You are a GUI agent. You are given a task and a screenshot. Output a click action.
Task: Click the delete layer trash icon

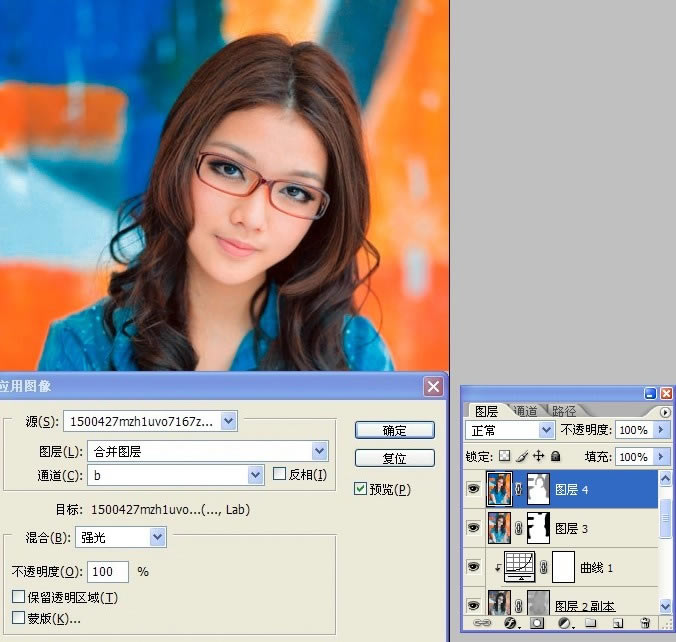[x=645, y=623]
